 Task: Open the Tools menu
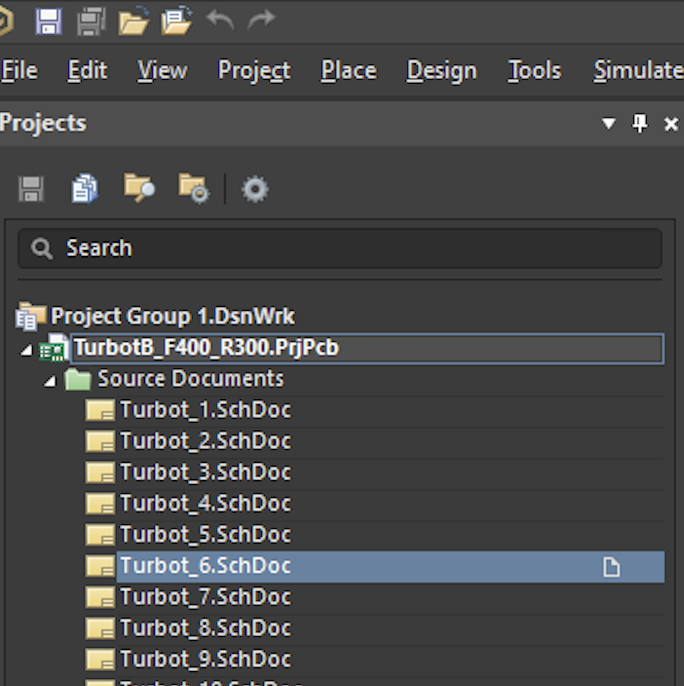(x=534, y=70)
